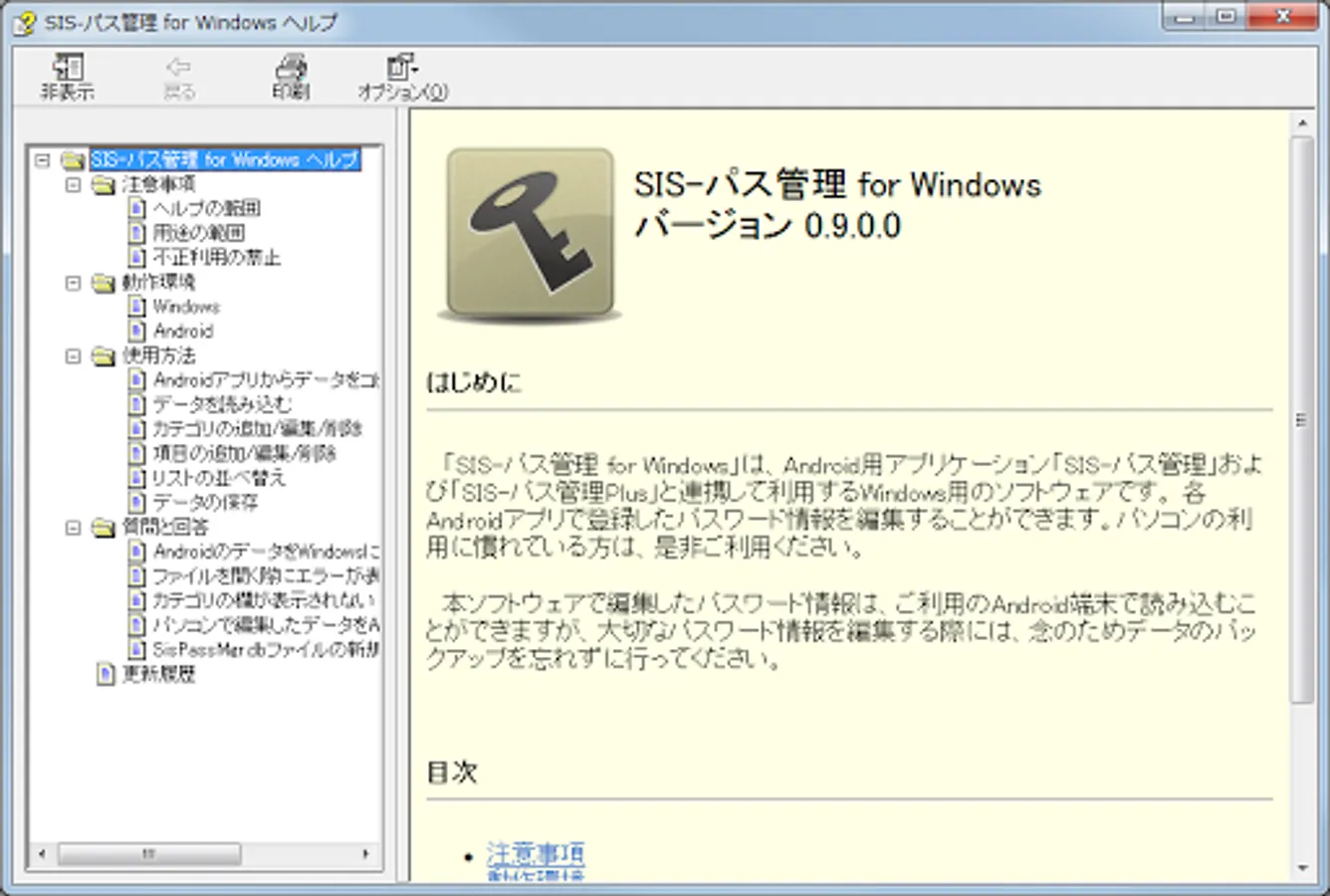This screenshot has height=896, width=1330.
Task: Click the down arrow of the content pane scrollbar
Action: point(1302,868)
